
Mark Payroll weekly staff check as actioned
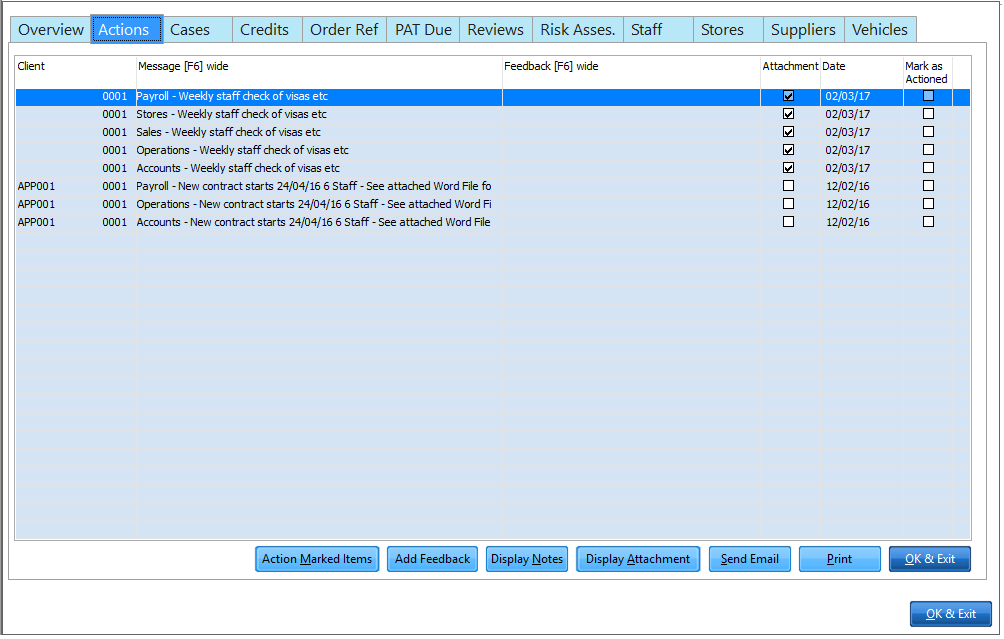pos(928,96)
